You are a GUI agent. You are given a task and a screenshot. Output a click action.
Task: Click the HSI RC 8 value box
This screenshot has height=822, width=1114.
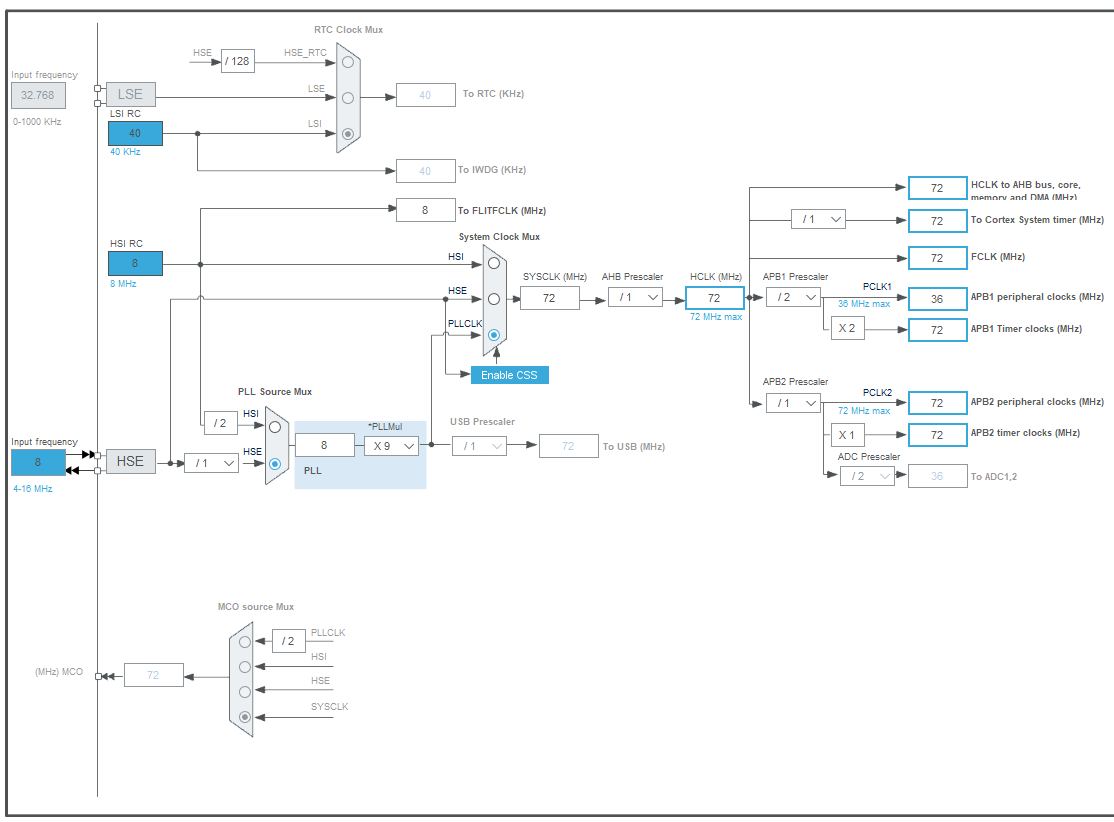135,264
